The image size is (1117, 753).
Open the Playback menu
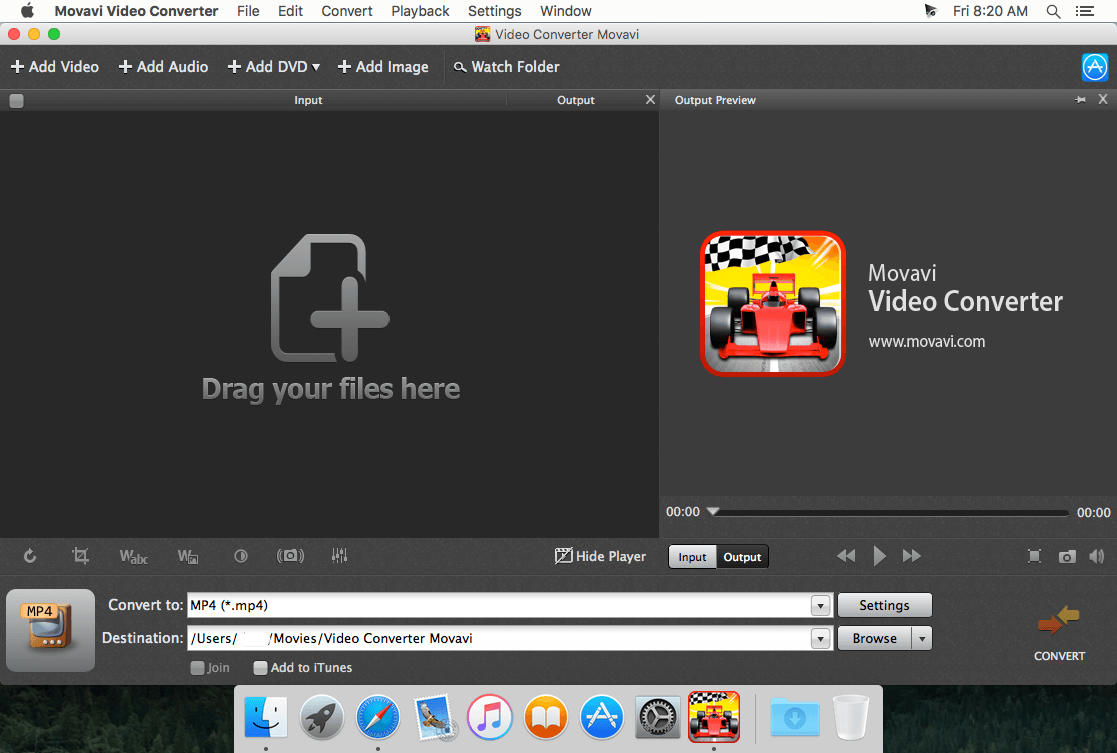click(x=420, y=11)
